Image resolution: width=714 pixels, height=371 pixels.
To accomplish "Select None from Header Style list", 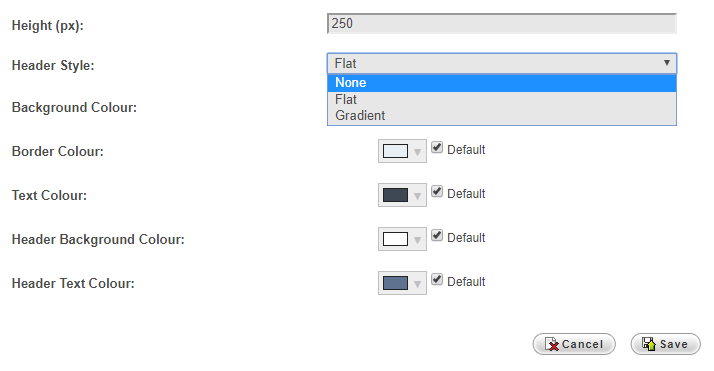I will [x=502, y=83].
